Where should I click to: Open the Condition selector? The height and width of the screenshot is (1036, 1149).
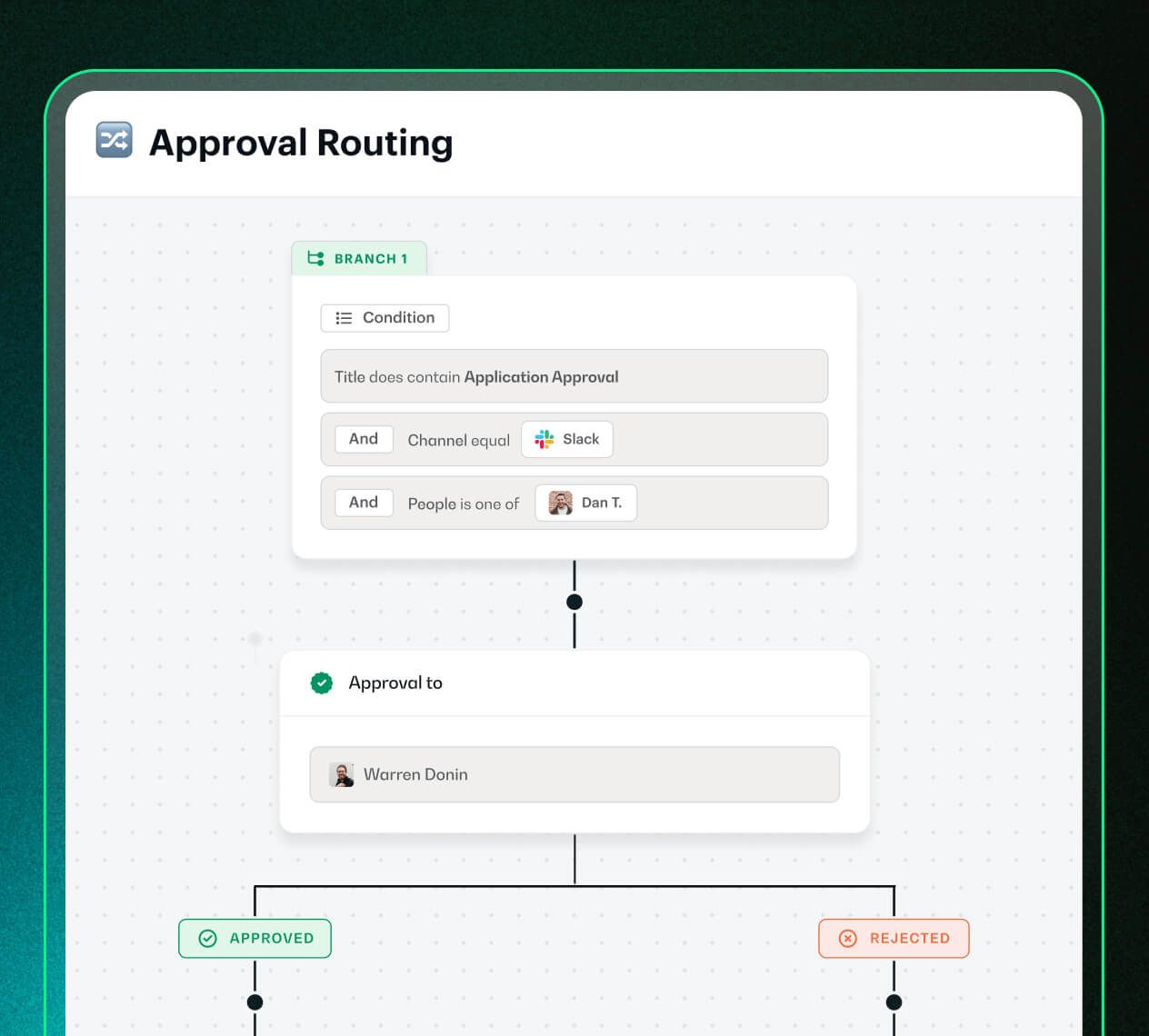tap(384, 317)
